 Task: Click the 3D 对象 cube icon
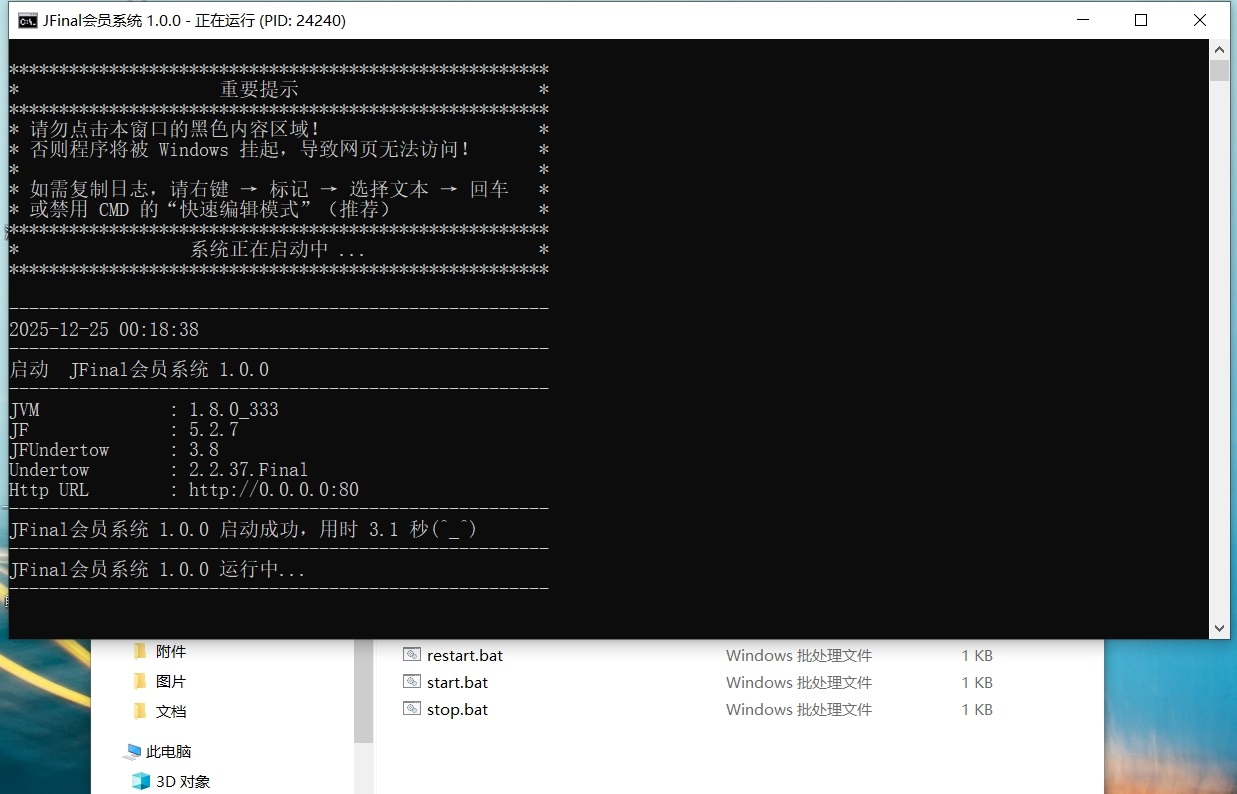140,782
